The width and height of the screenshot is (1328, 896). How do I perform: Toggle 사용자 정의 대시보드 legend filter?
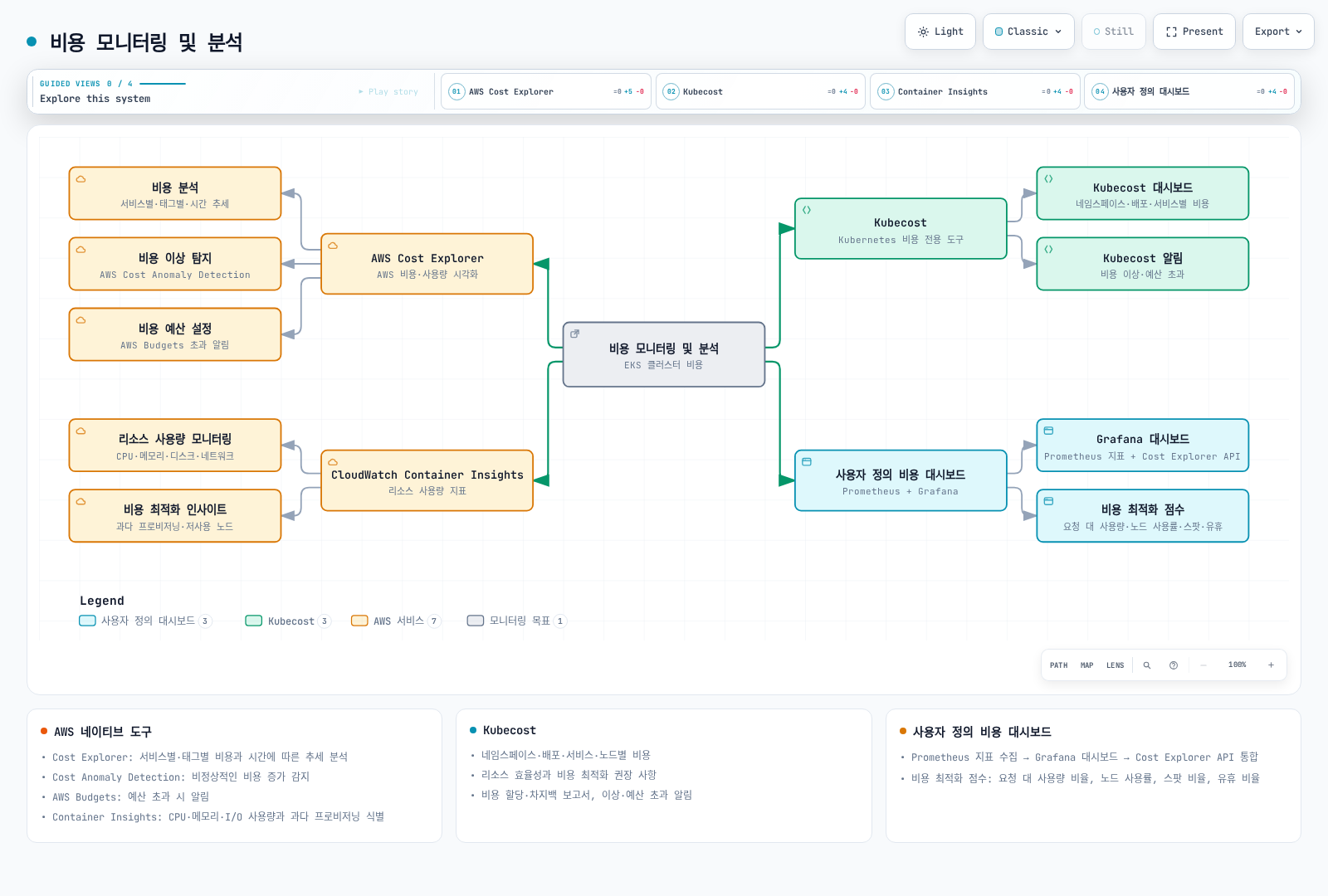(145, 621)
